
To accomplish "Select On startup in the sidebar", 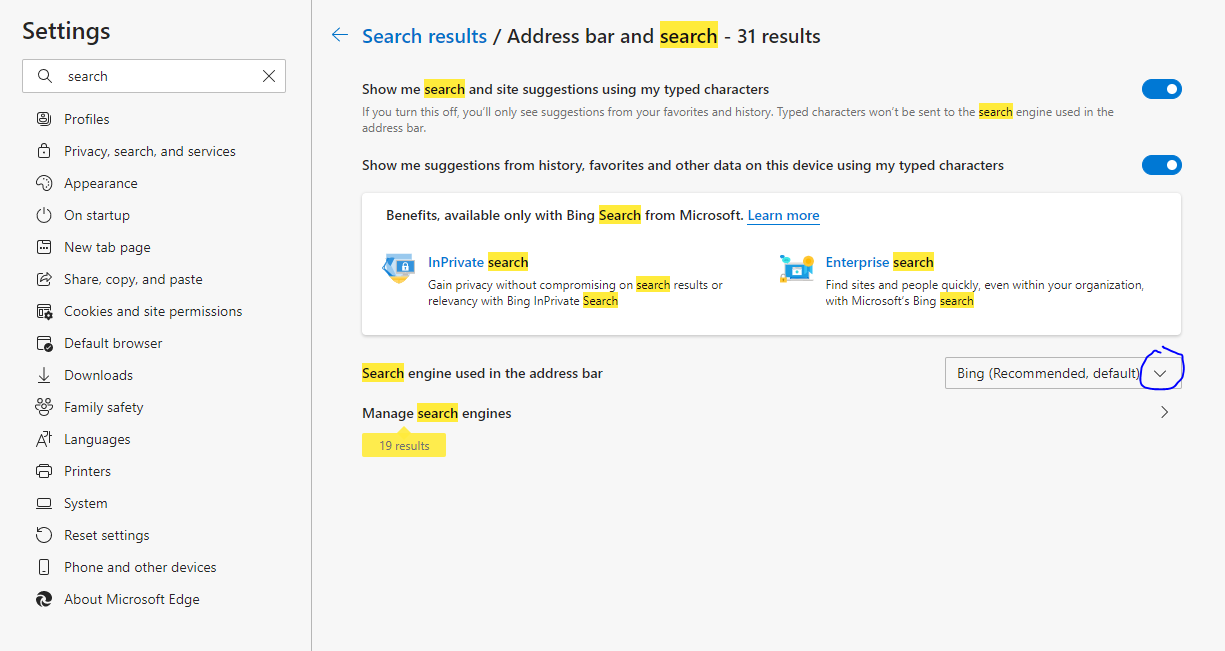I will point(97,215).
